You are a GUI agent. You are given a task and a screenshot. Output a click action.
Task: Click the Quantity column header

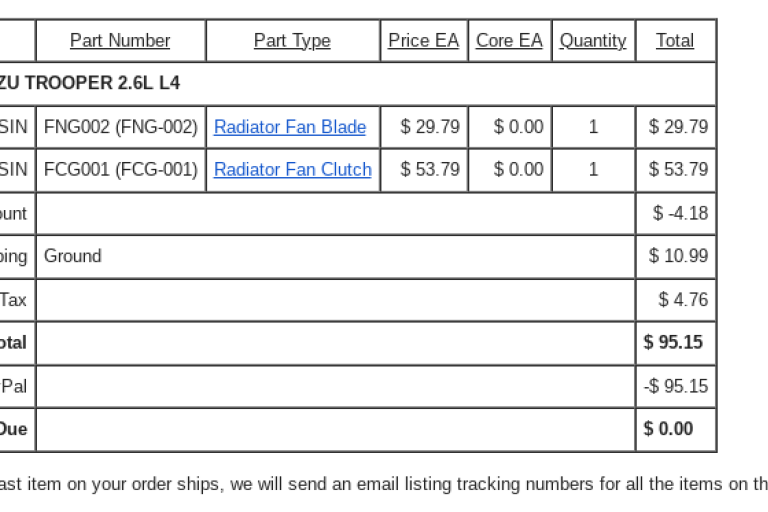tap(593, 41)
